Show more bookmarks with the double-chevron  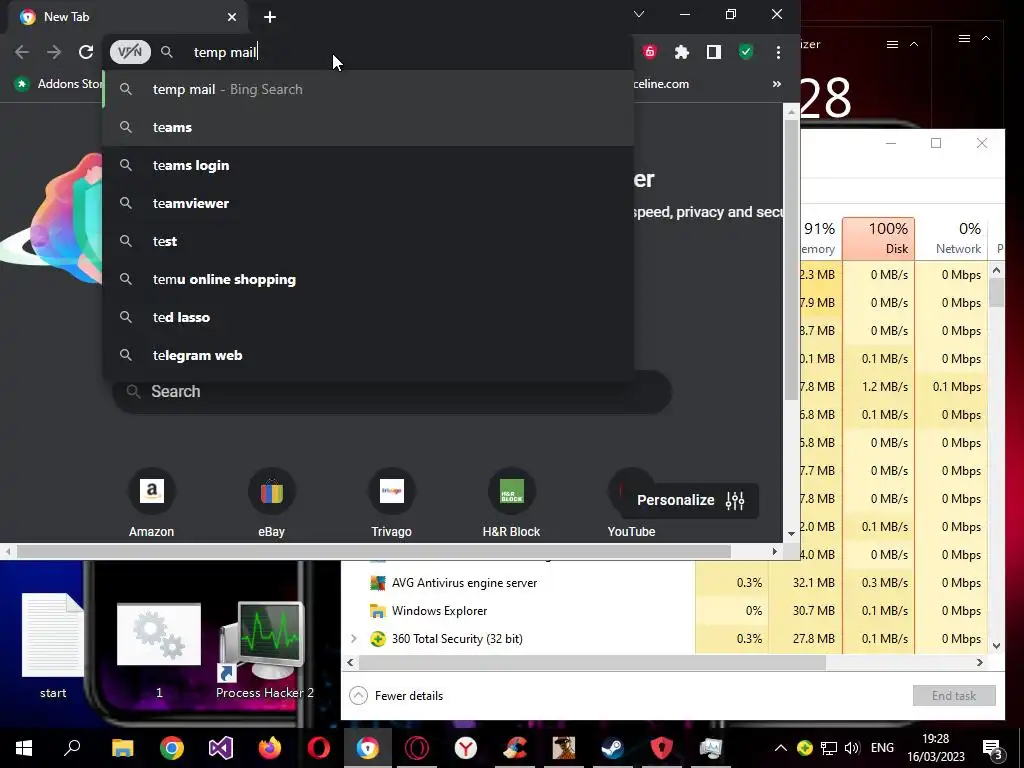[776, 84]
